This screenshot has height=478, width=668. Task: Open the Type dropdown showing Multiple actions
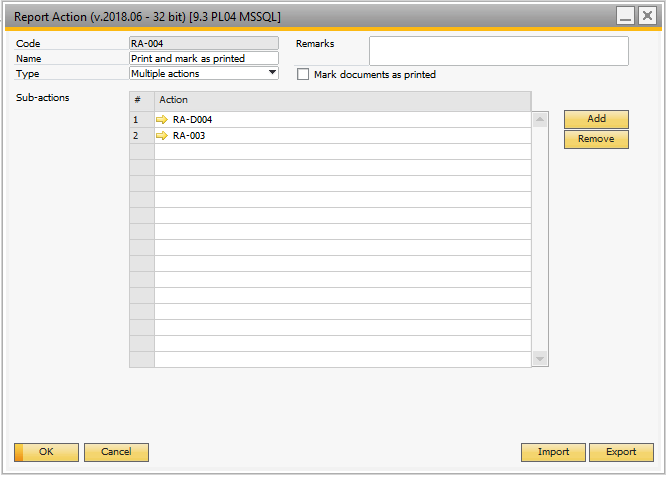[204, 73]
